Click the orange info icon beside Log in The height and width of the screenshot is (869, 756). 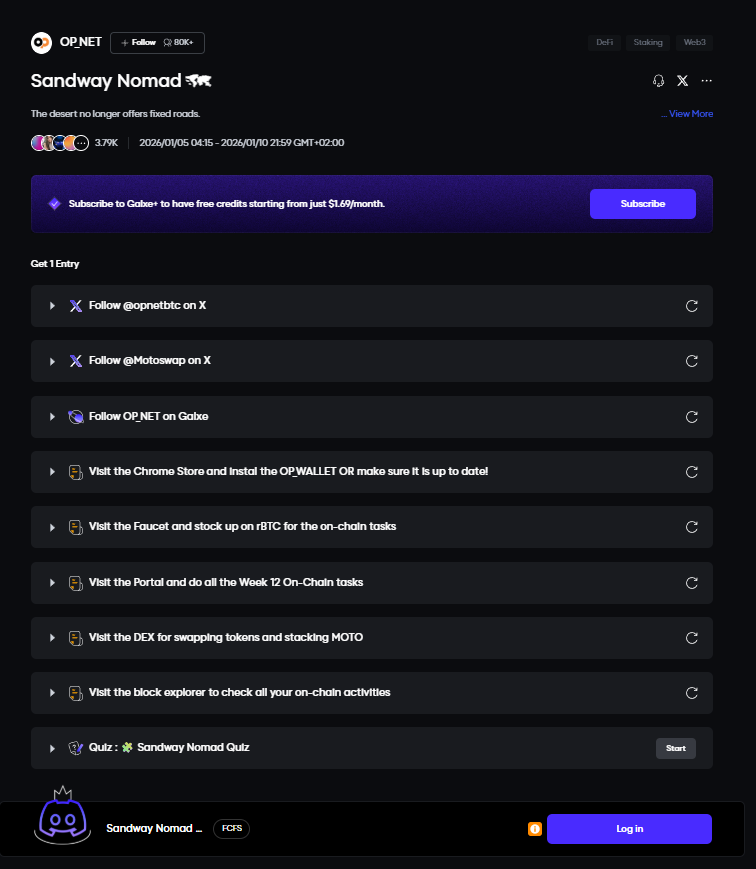pyautogui.click(x=535, y=829)
